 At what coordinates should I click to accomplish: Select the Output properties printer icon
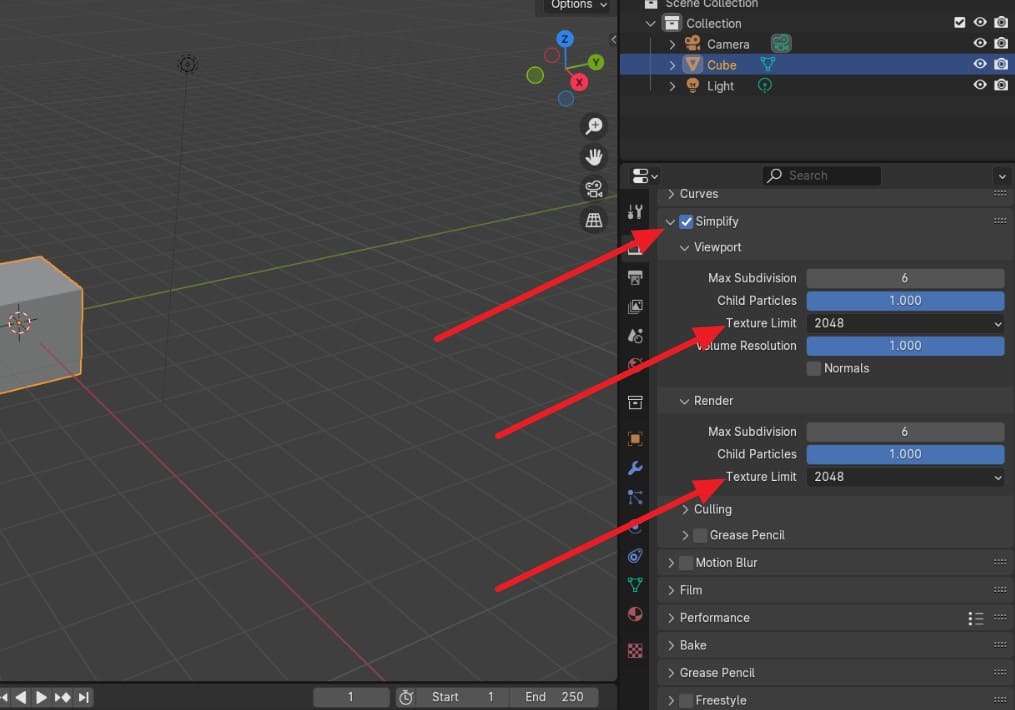click(x=634, y=275)
